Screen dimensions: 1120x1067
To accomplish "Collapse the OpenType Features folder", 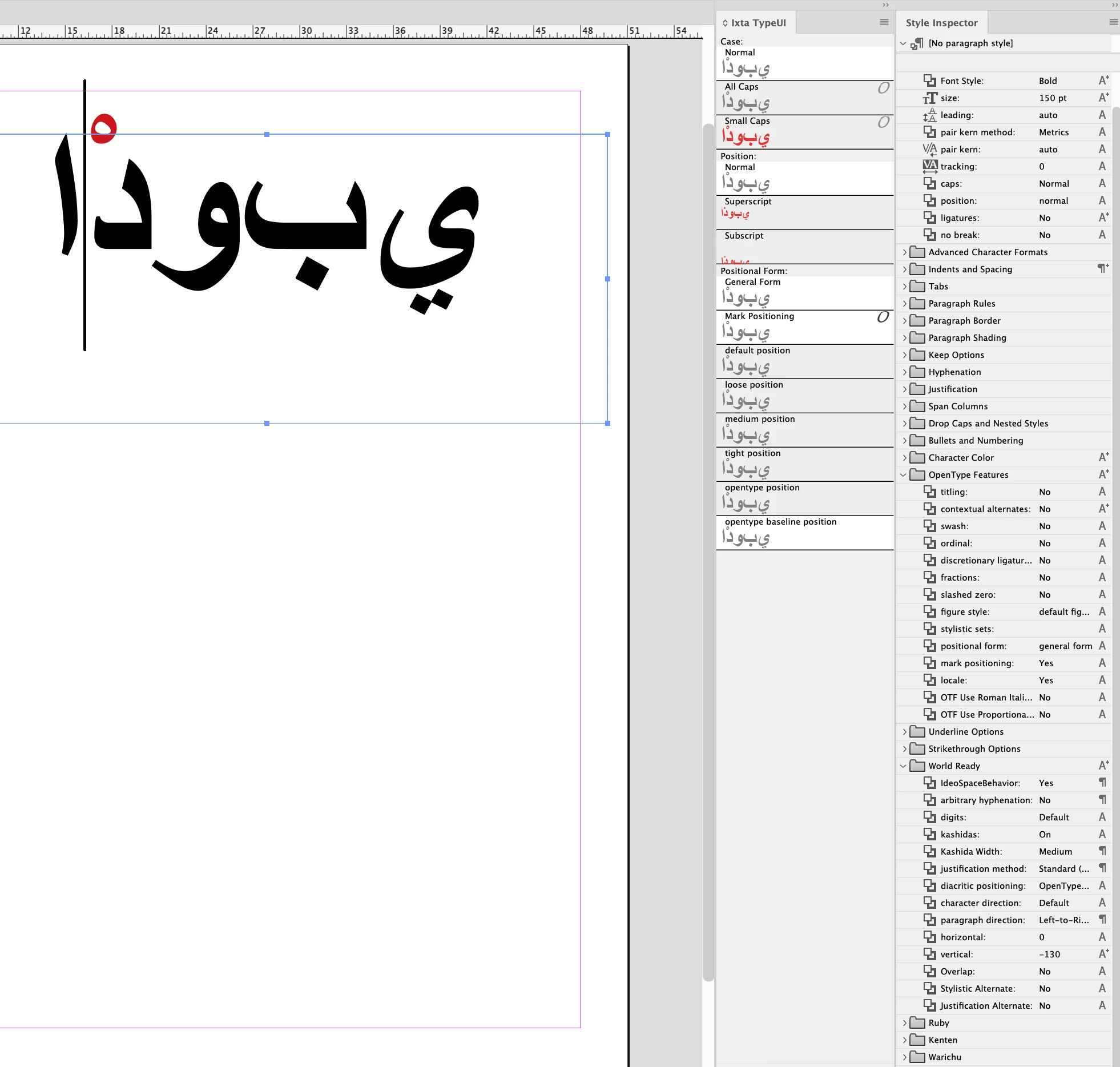I will 904,475.
